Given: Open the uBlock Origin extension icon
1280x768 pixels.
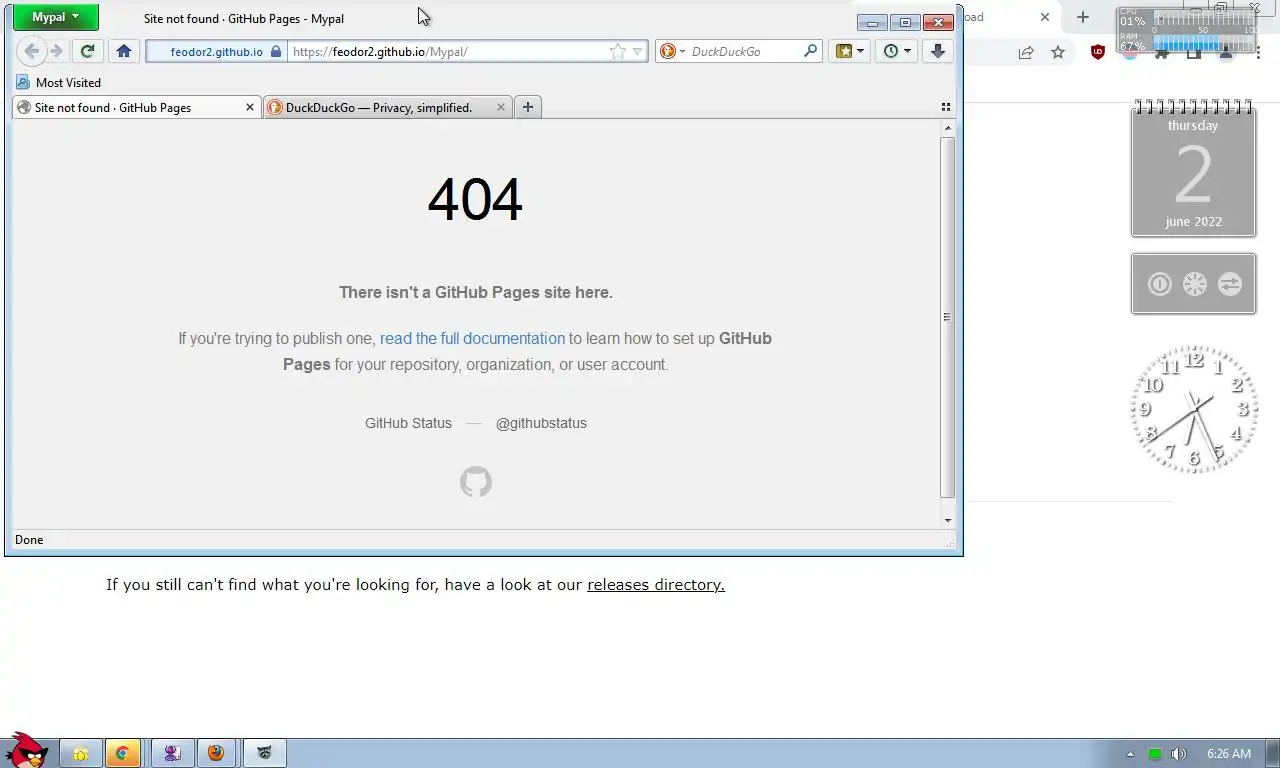Looking at the screenshot, I should pos(1098,53).
